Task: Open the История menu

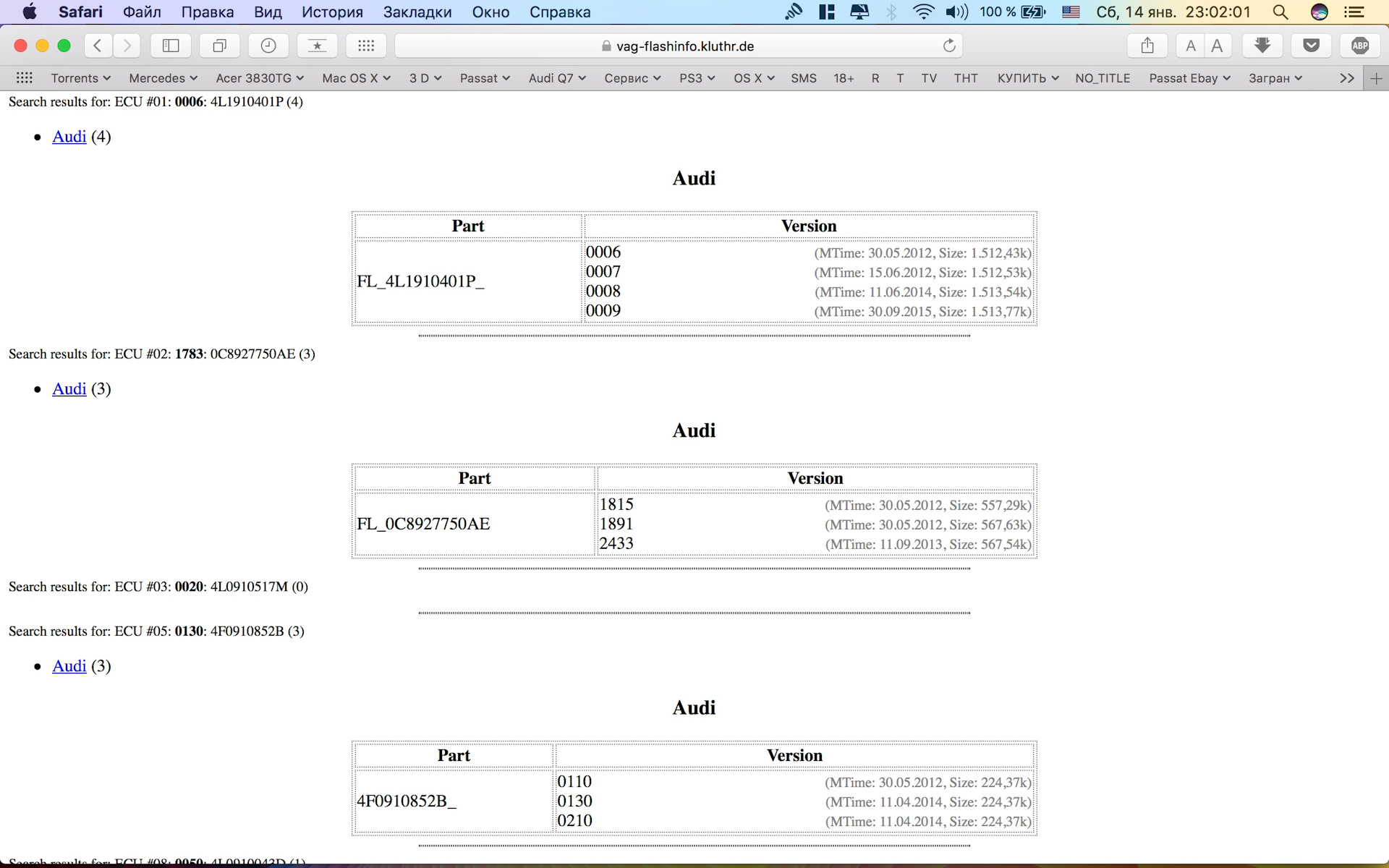Action: pyautogui.click(x=332, y=12)
